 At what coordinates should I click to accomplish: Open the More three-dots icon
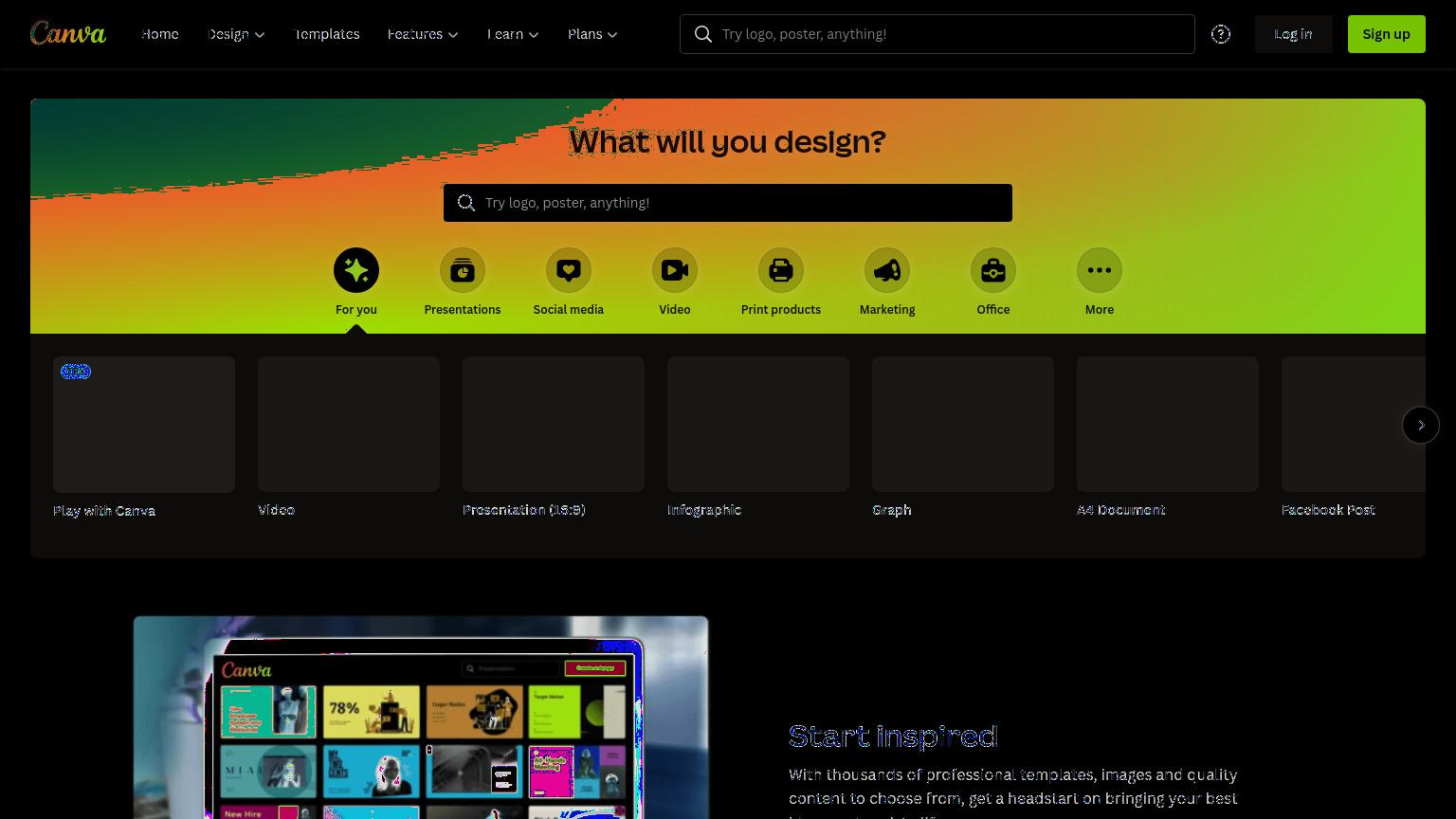(x=1100, y=270)
